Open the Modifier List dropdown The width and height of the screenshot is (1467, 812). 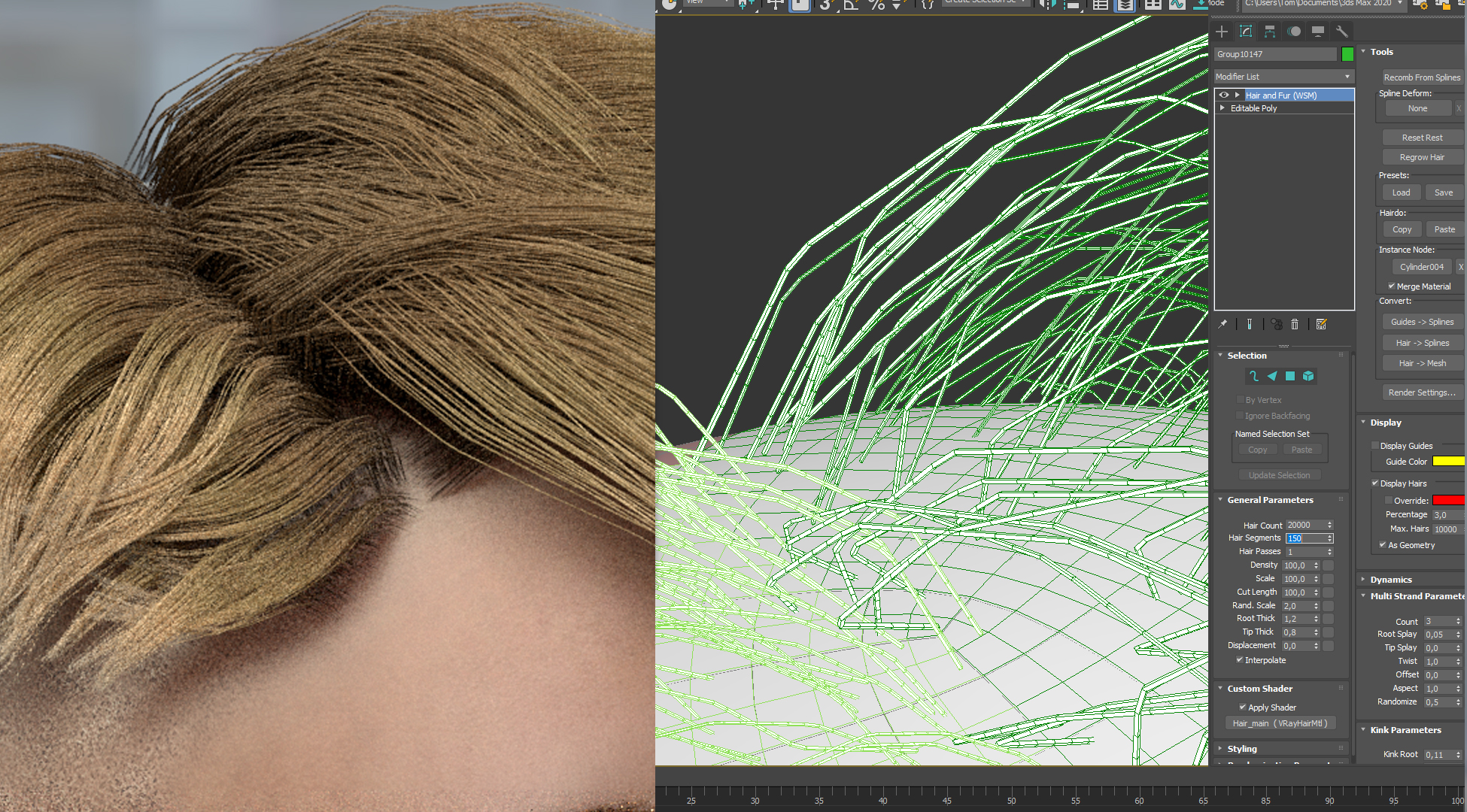1284,77
